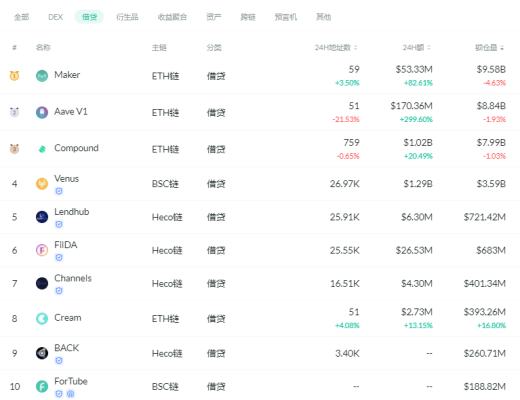
Task: Open the Venus project name link
Action: (x=67, y=179)
